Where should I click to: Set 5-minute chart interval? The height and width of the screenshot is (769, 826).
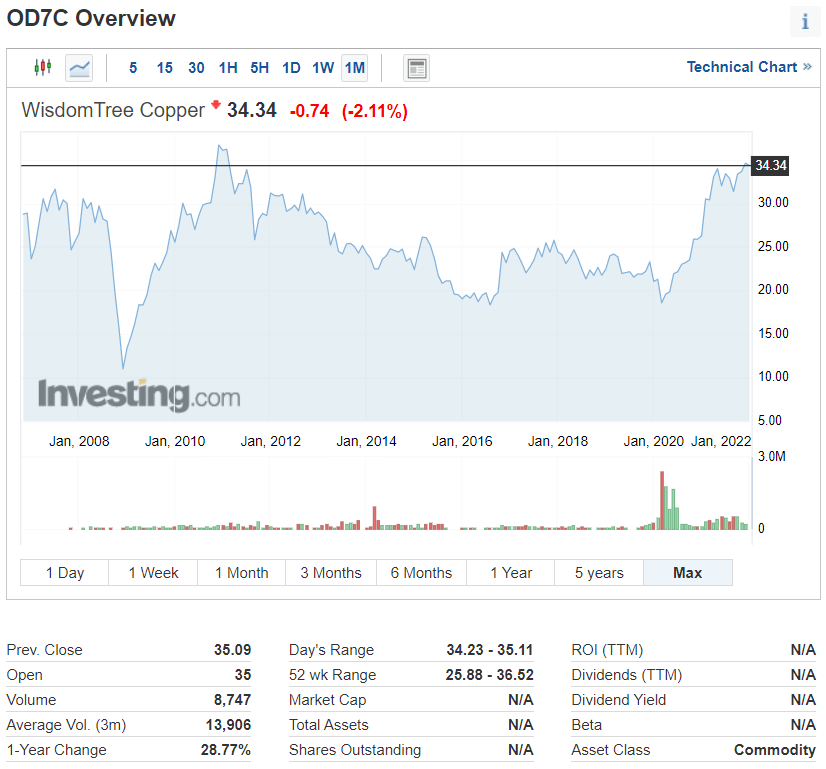[133, 68]
